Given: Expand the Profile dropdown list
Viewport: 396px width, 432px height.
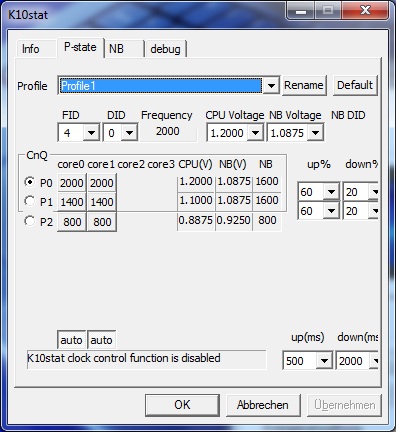Looking at the screenshot, I should click(x=271, y=86).
